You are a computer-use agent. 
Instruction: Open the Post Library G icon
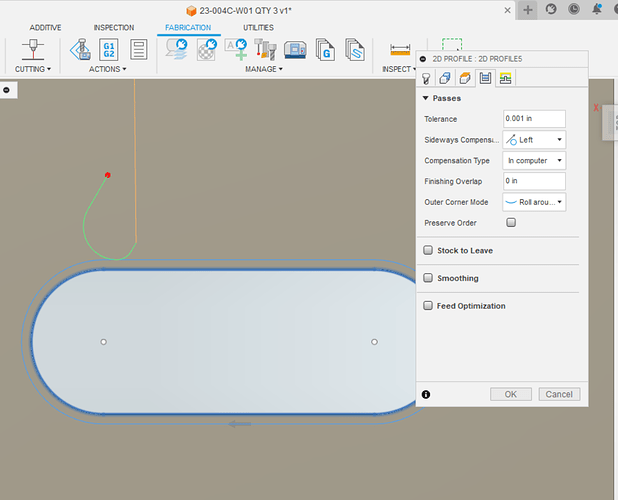tap(325, 50)
